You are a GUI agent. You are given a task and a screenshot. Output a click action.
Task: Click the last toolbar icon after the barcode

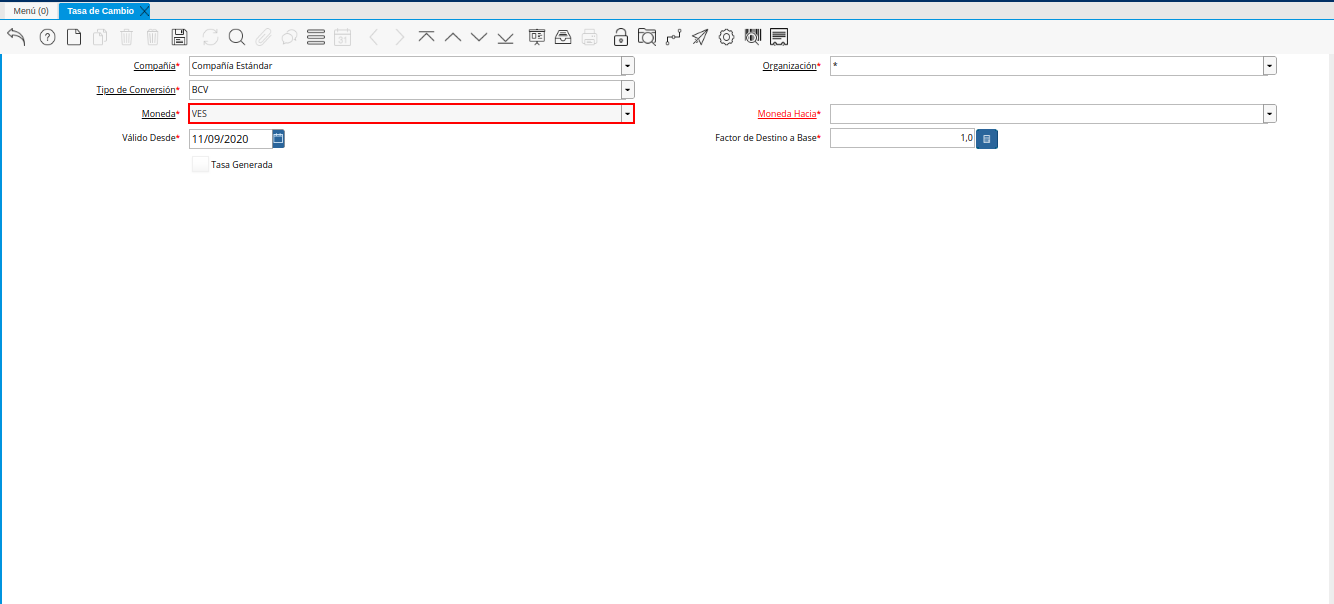click(779, 37)
